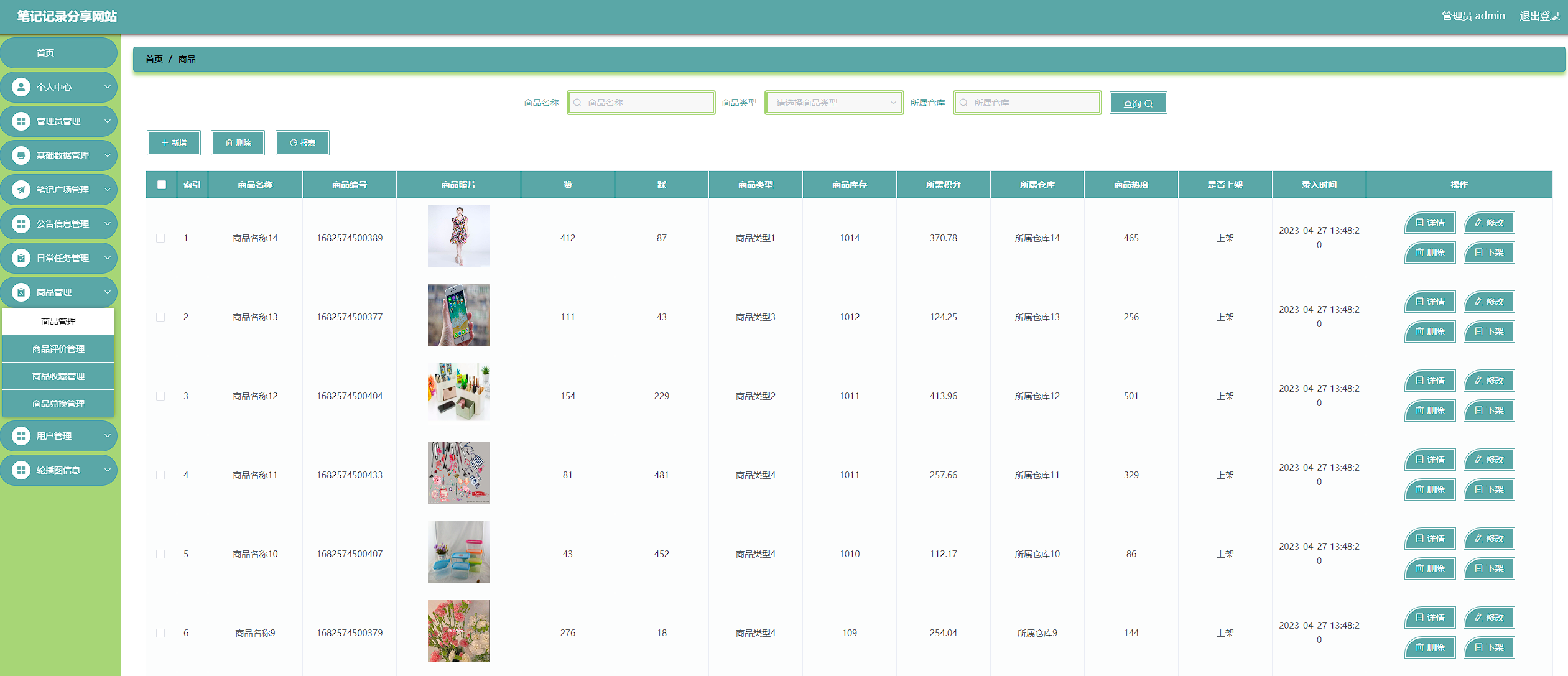Toggle the select-all checkbox in table header

(x=162, y=185)
